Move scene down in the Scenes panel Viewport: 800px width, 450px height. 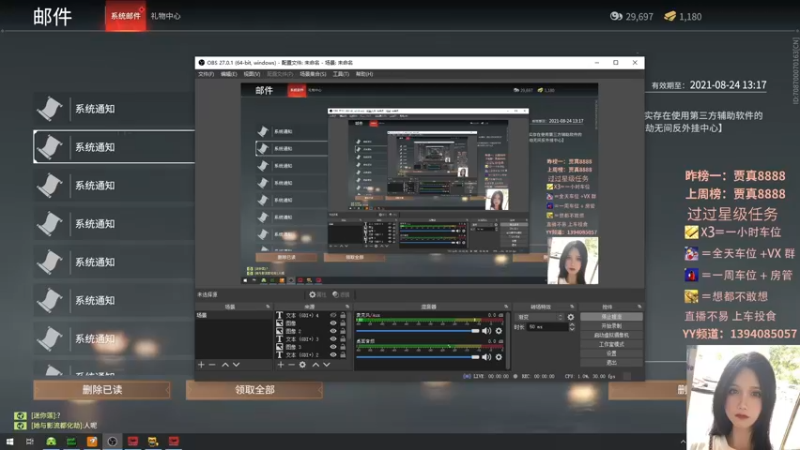(236, 365)
